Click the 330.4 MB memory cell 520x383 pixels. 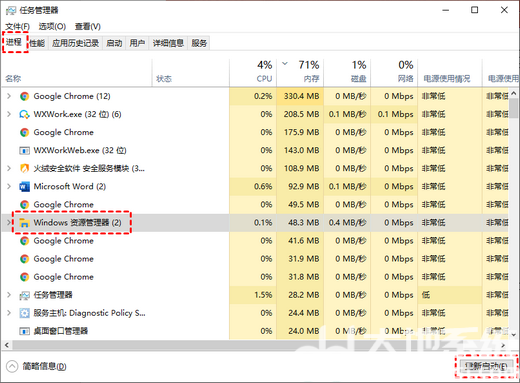click(x=301, y=96)
